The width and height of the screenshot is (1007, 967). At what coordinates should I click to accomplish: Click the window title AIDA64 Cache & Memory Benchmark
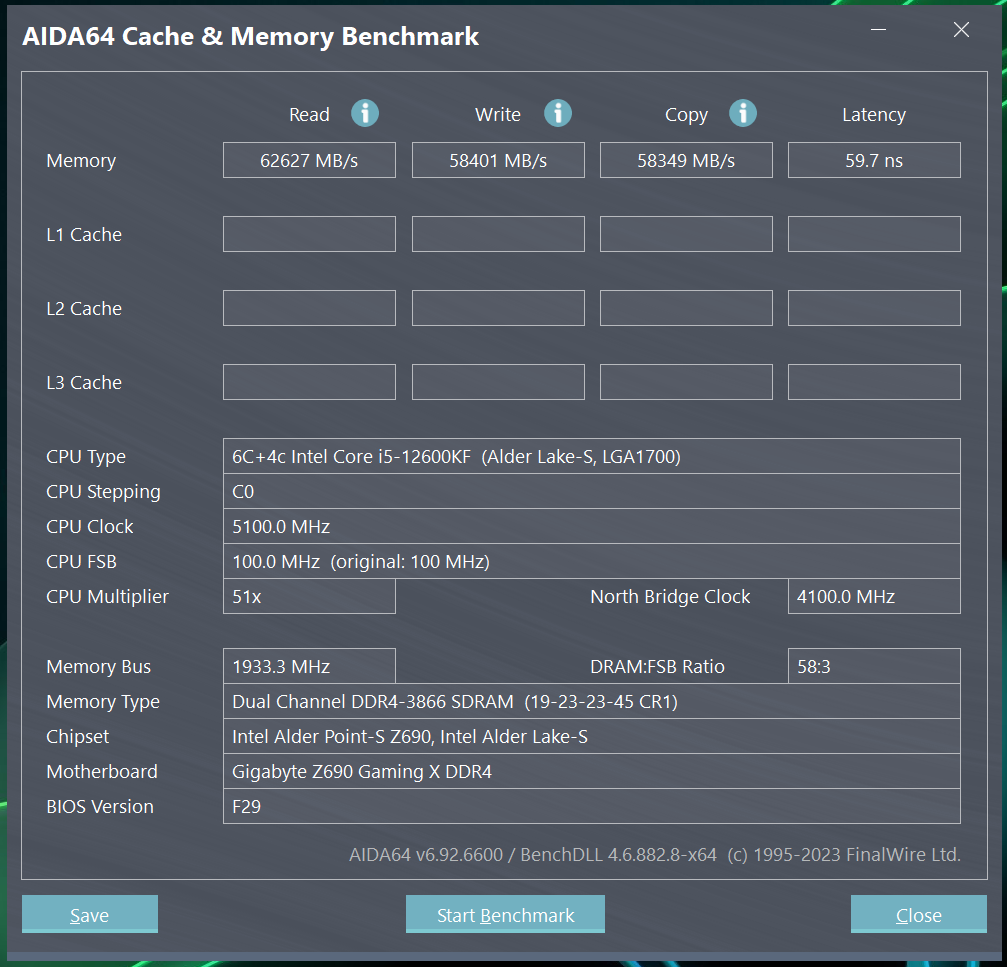(x=250, y=37)
